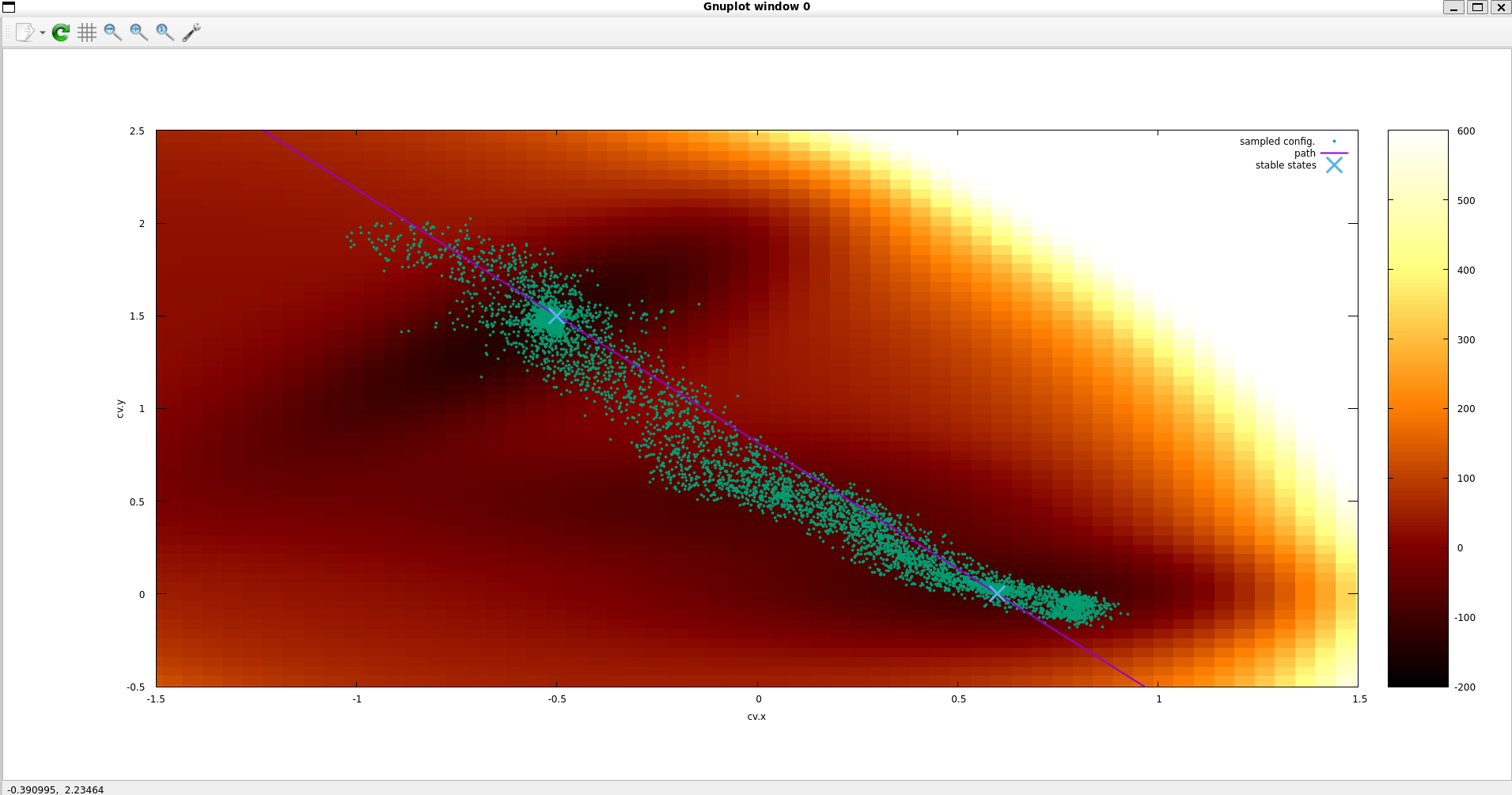Click the 'Gnuplot window 0' title text
Screen dimensions: 1512x795
(756, 6)
